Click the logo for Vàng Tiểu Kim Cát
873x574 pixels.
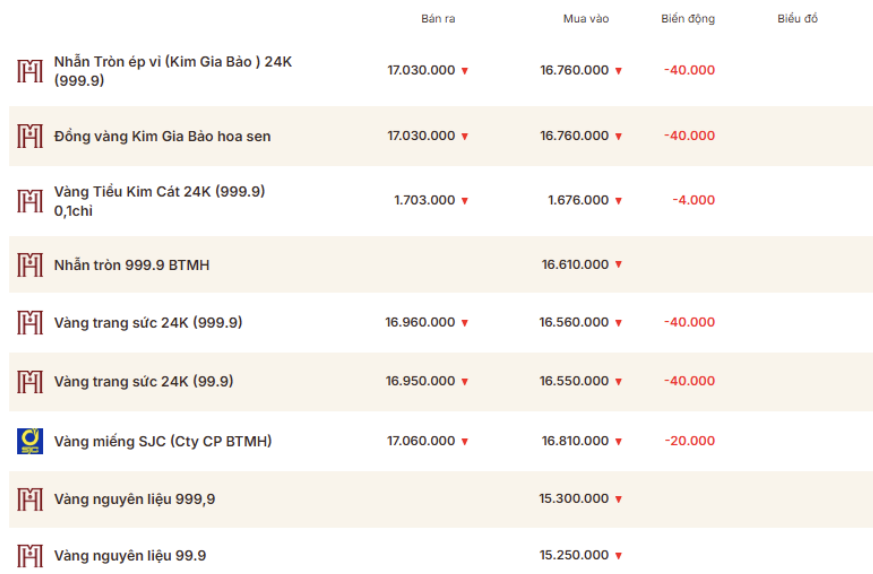pos(30,201)
